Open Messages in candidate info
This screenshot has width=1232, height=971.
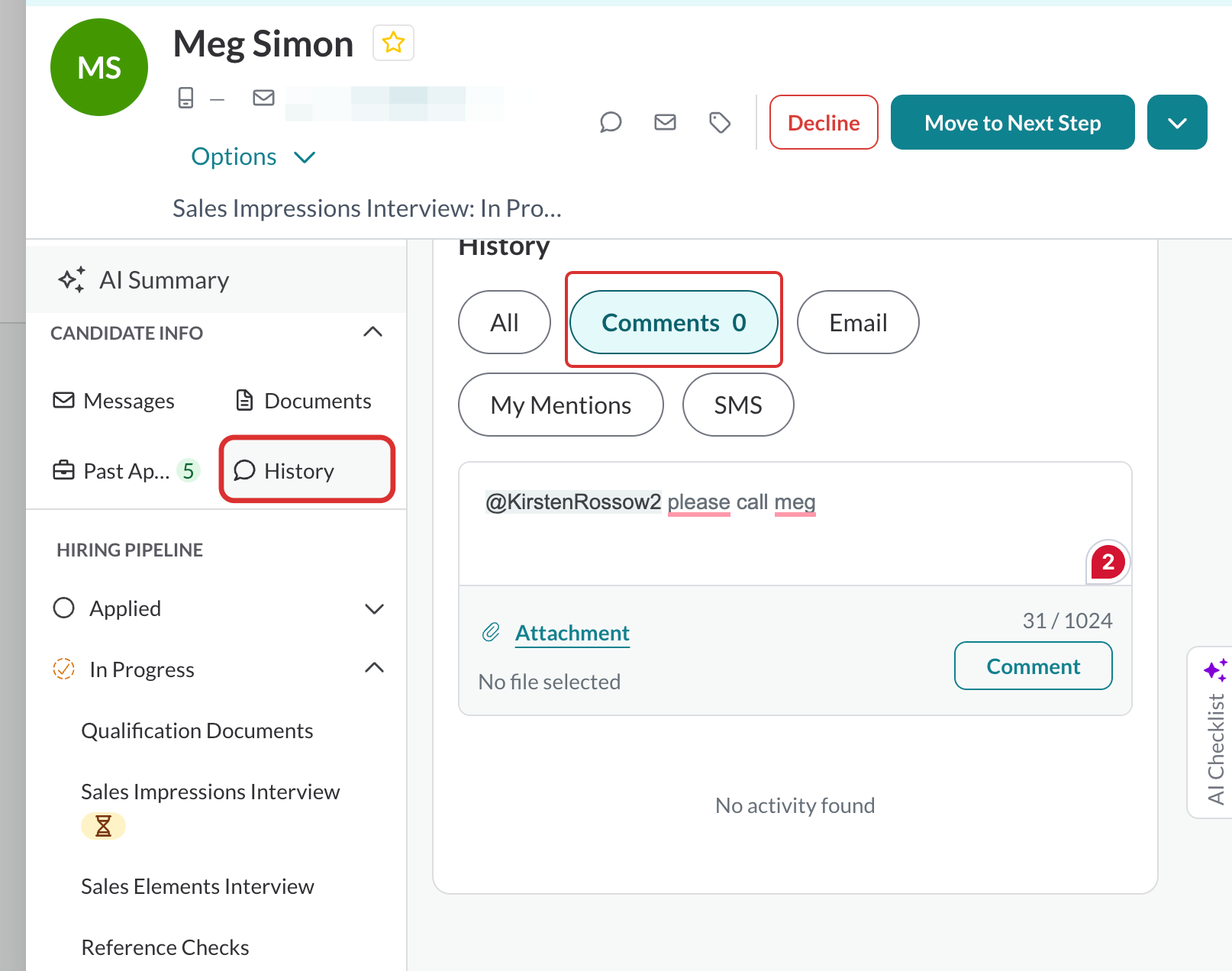[x=114, y=401]
